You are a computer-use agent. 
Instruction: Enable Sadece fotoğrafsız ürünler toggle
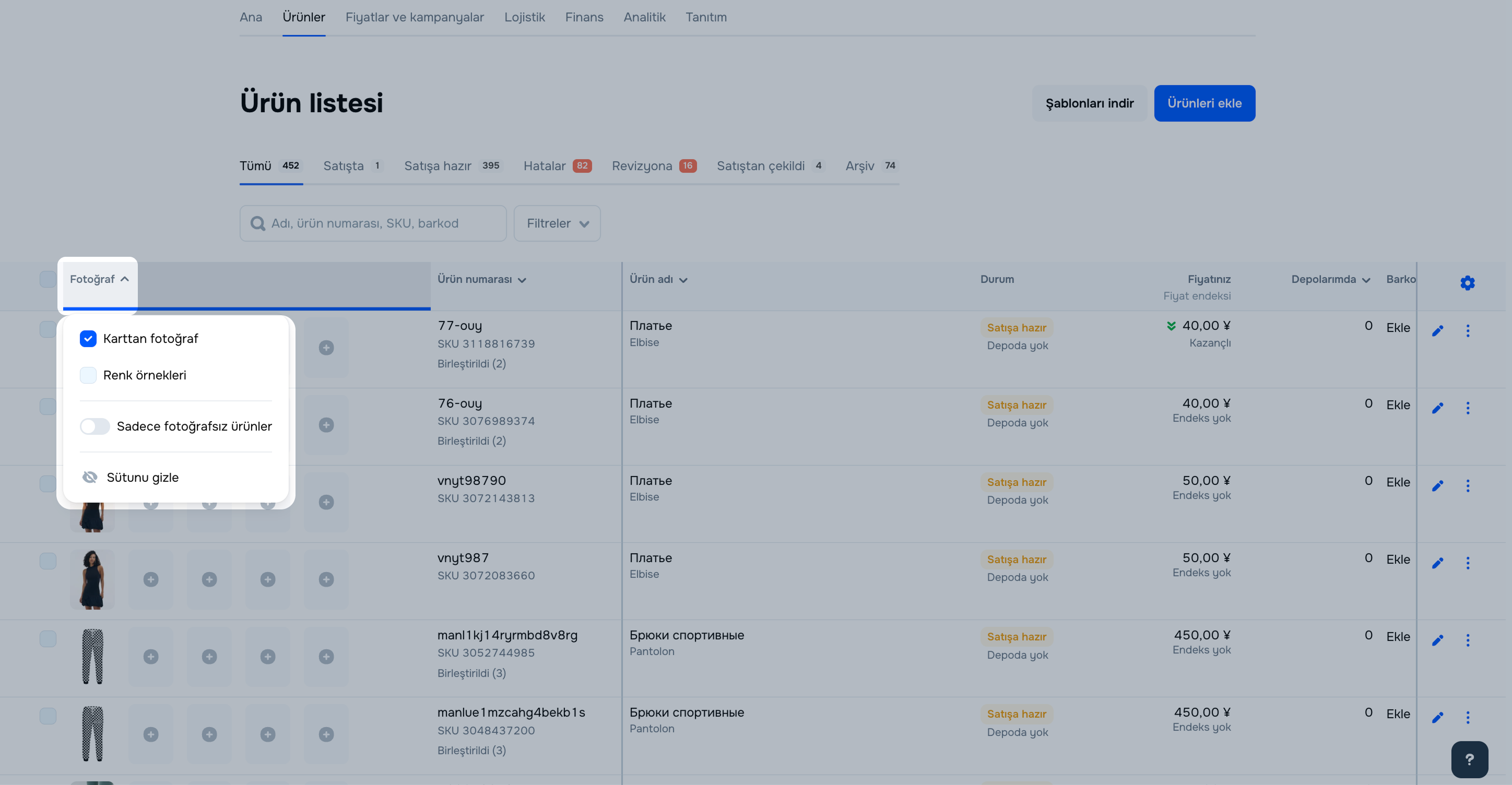[x=95, y=426]
